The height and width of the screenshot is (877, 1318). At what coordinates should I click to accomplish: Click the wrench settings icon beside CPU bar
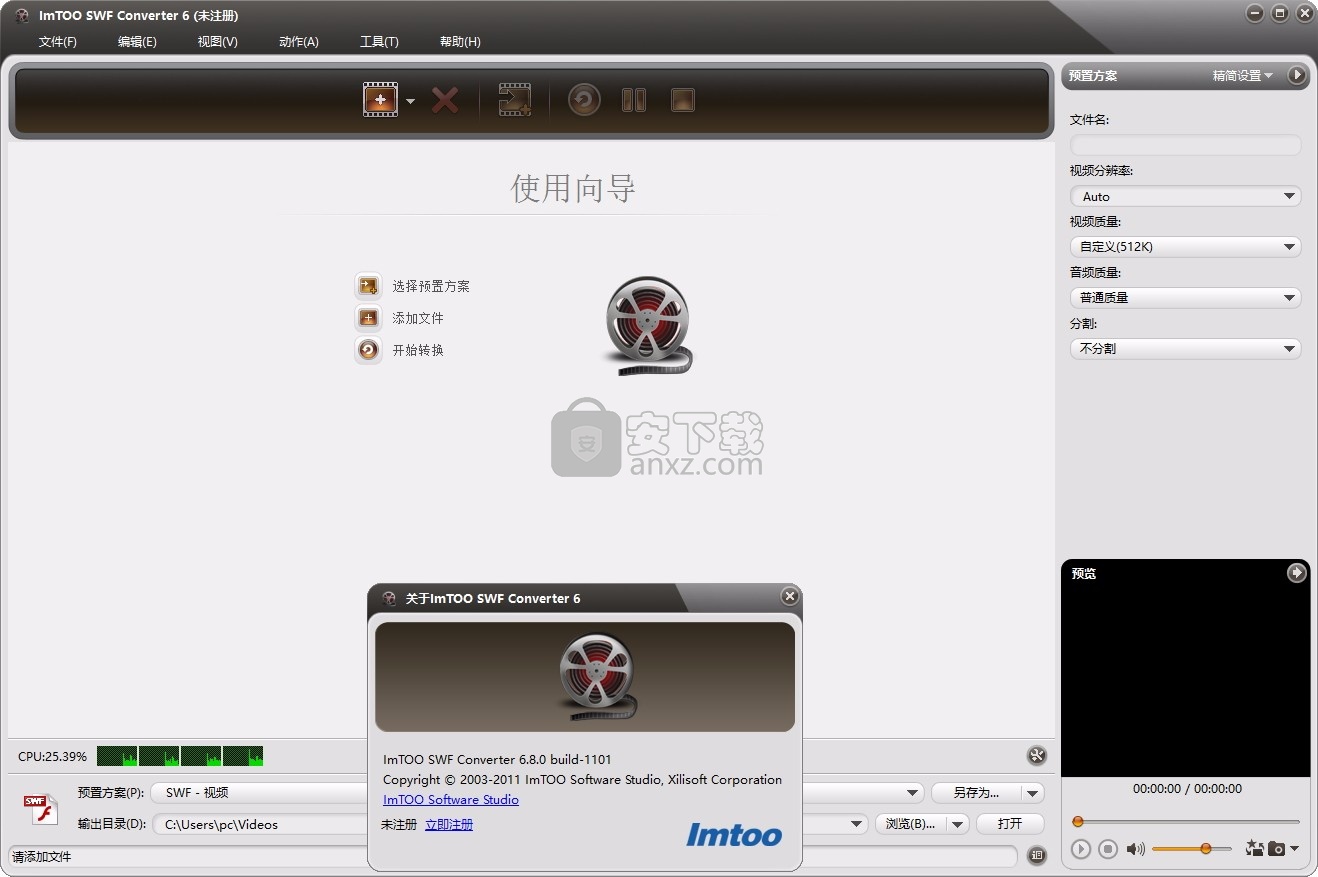pos(1036,756)
